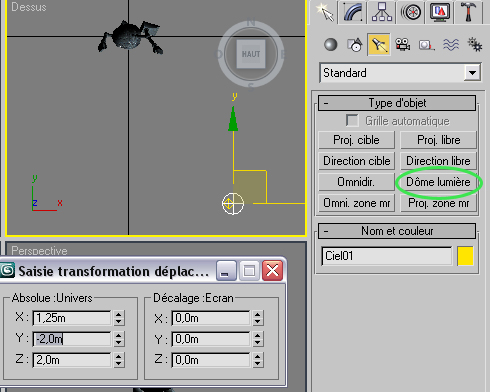The width and height of the screenshot is (490, 392).
Task: Click the yellow object color swatch
Action: tap(465, 256)
